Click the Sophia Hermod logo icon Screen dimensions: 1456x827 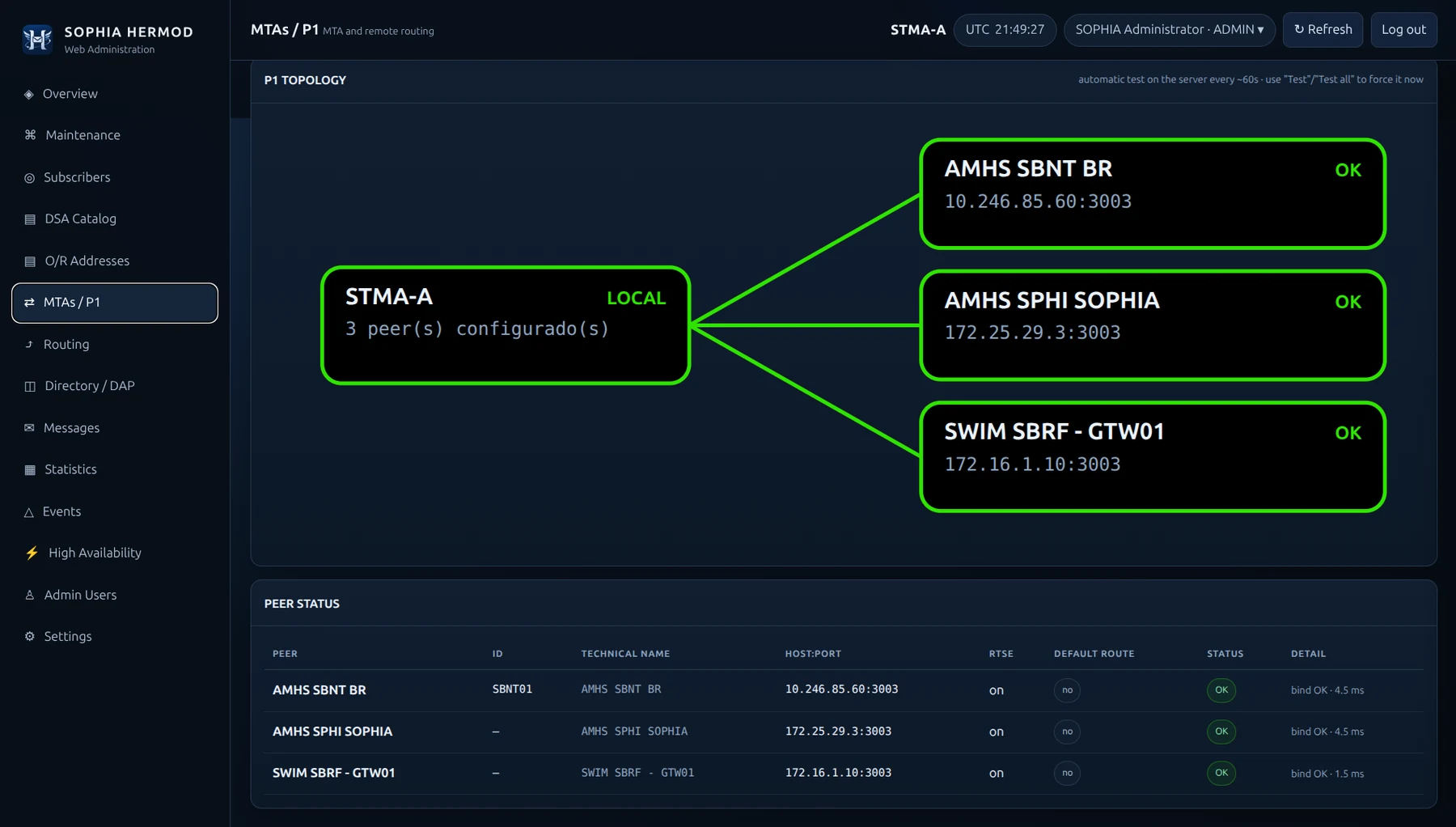[37, 39]
